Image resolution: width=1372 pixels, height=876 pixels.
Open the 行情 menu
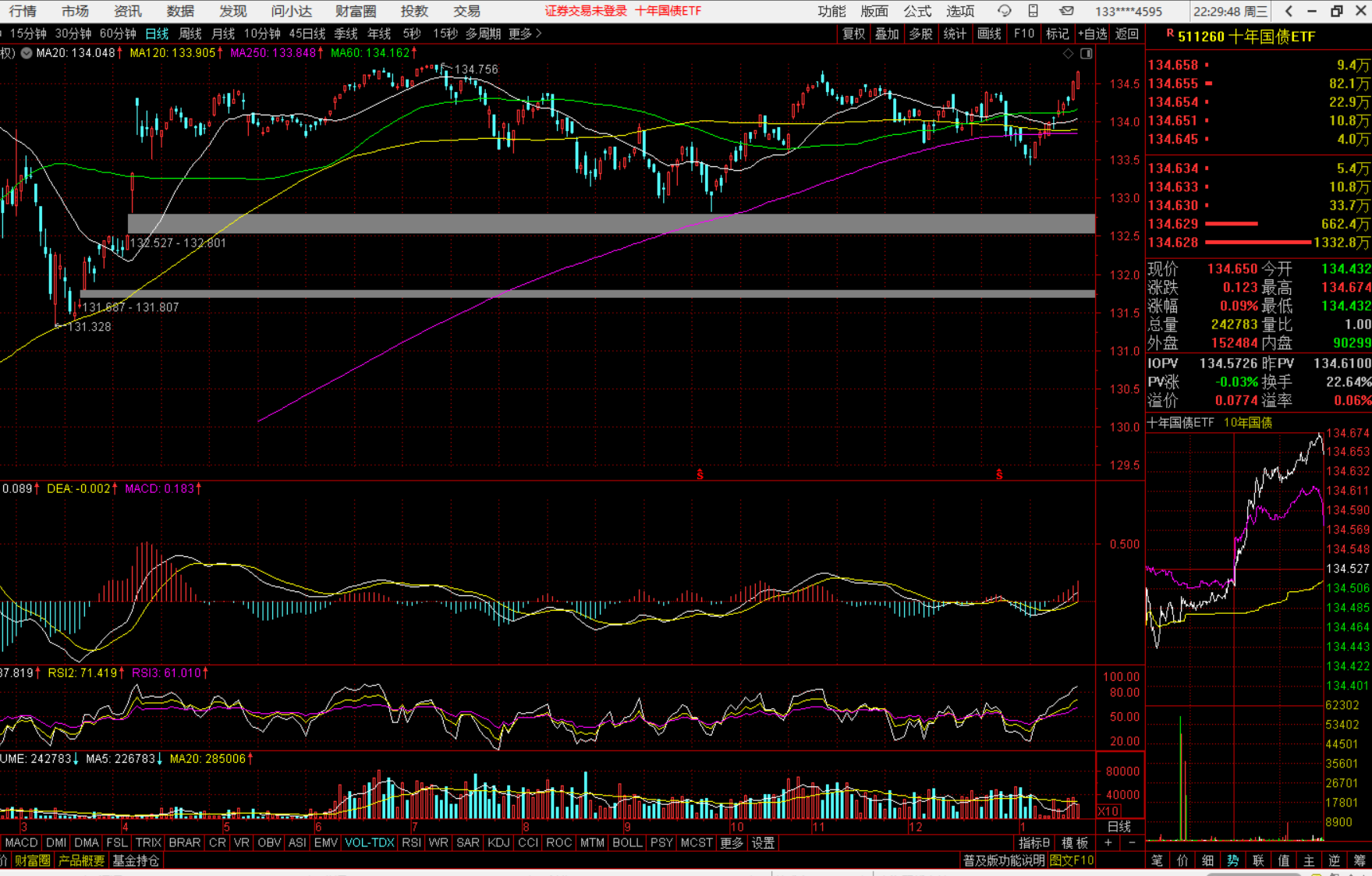coord(23,11)
